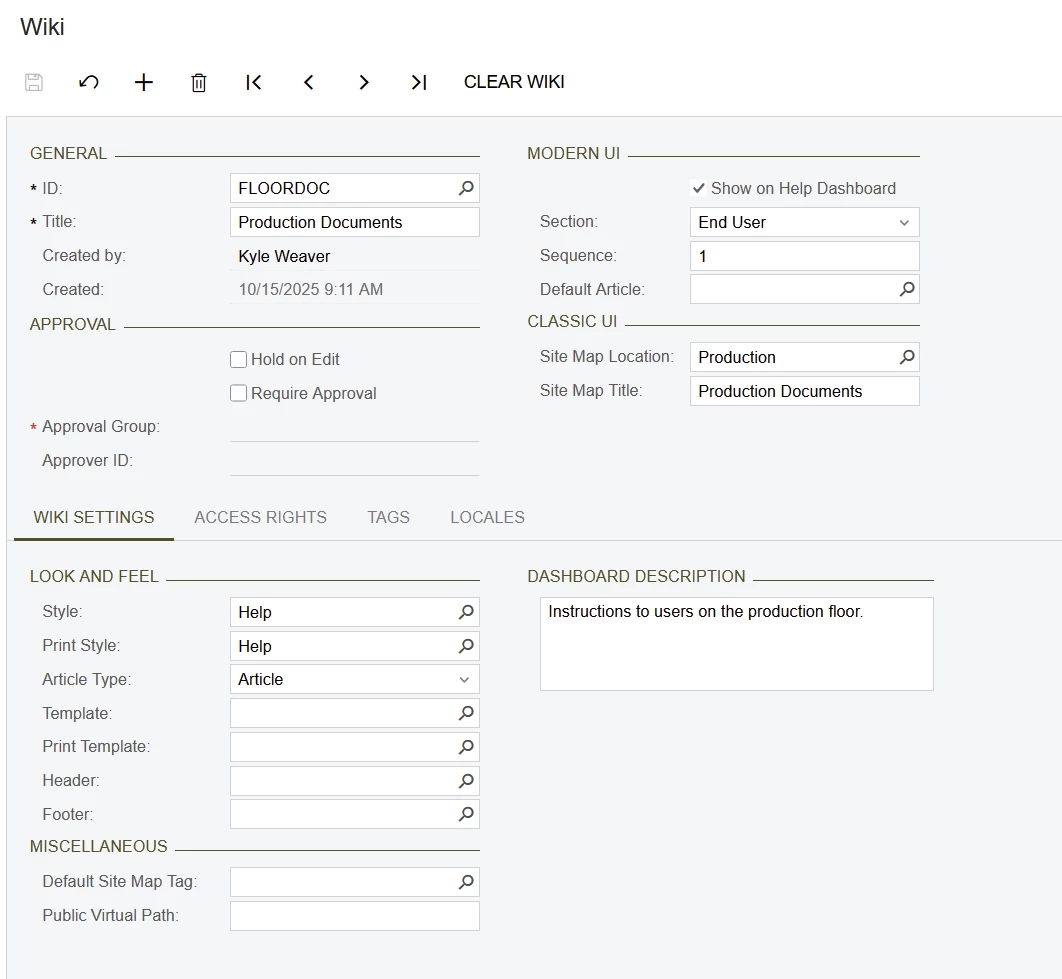Jump to the last record icon
Image resolution: width=1062 pixels, height=979 pixels.
[x=419, y=82]
